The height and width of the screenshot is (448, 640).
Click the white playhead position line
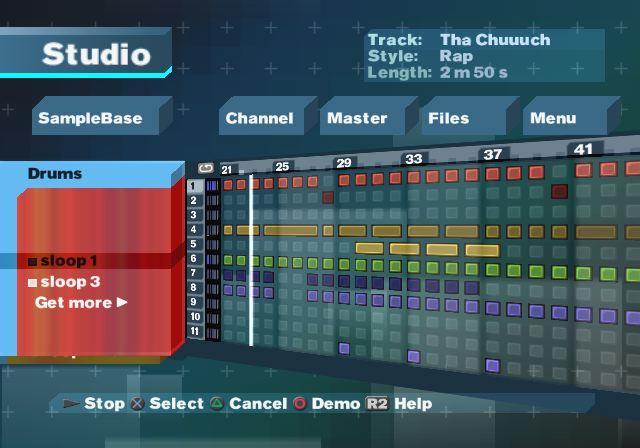point(251,260)
